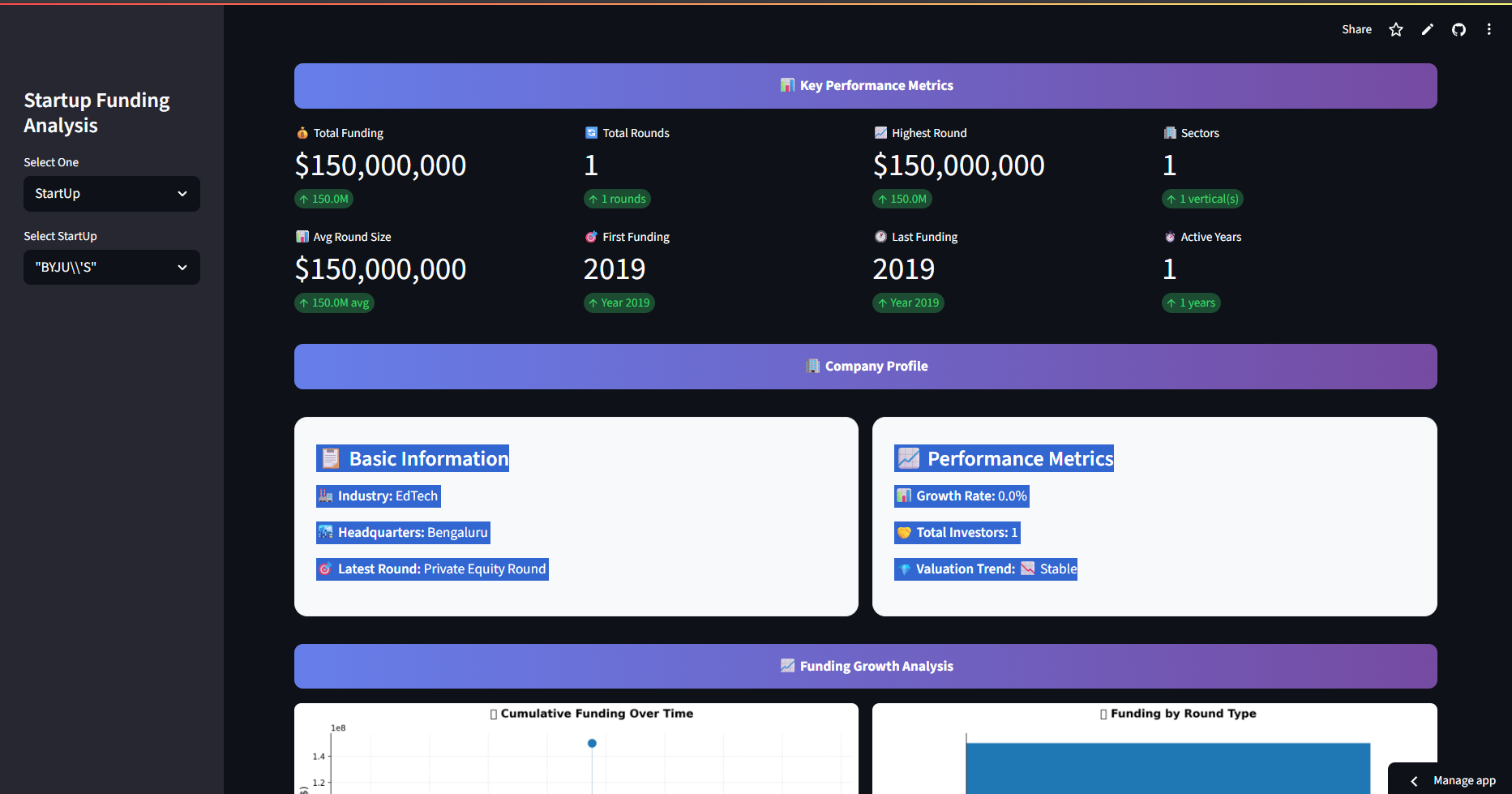Click the clipboard icon beside Basic Information
This screenshot has height=794, width=1512.
[330, 458]
